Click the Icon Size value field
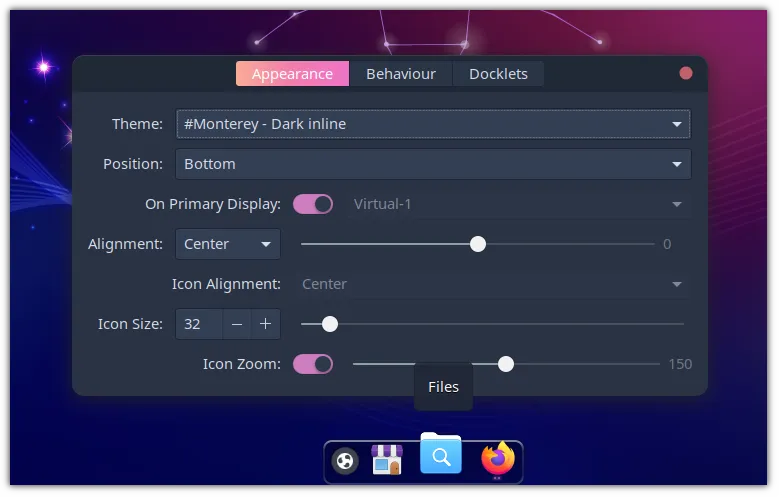The width and height of the screenshot is (779, 497). (x=199, y=324)
